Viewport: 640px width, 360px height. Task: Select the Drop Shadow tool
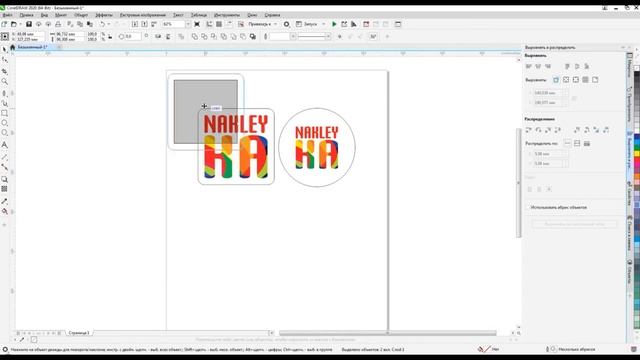click(4, 179)
